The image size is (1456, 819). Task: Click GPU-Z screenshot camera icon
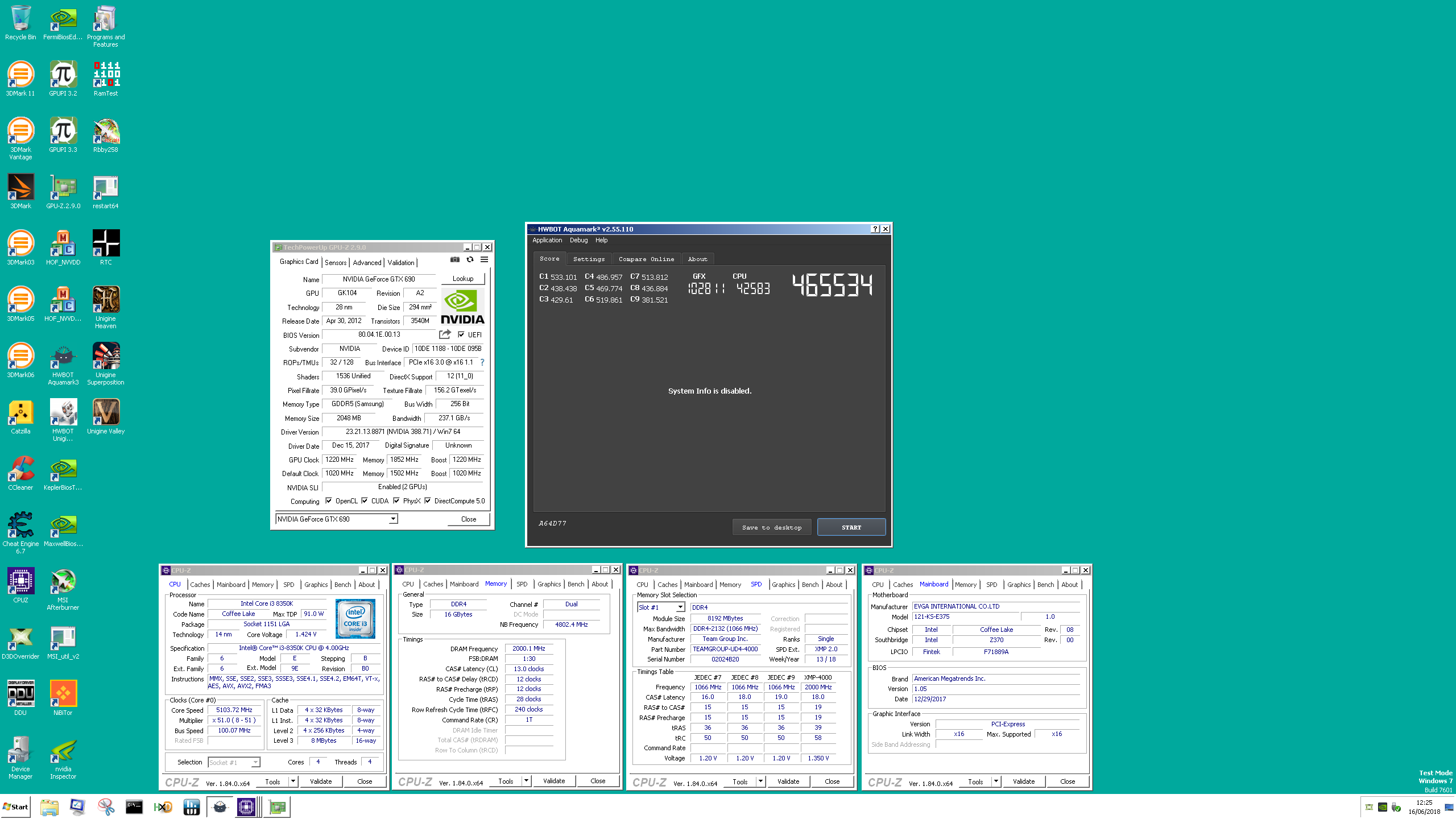click(x=454, y=259)
